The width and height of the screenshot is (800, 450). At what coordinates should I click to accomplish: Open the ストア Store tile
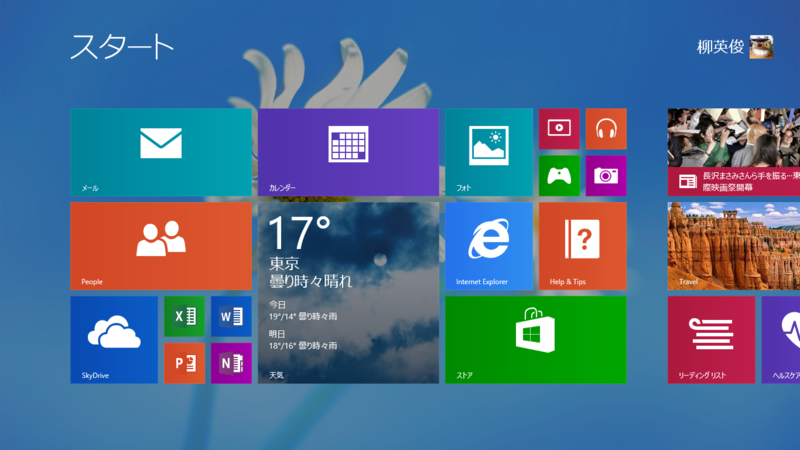click(x=536, y=340)
